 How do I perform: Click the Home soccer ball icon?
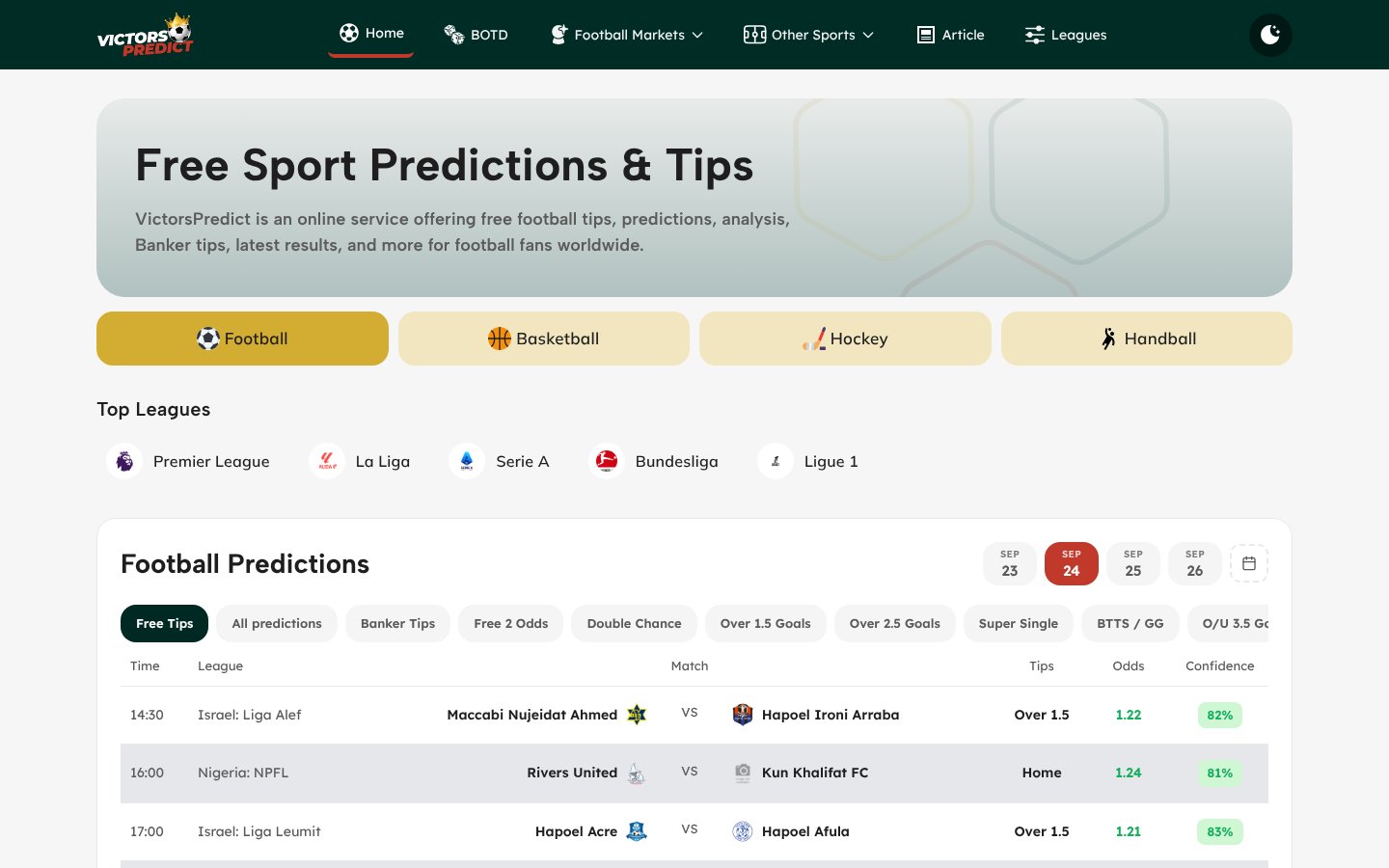[x=349, y=33]
